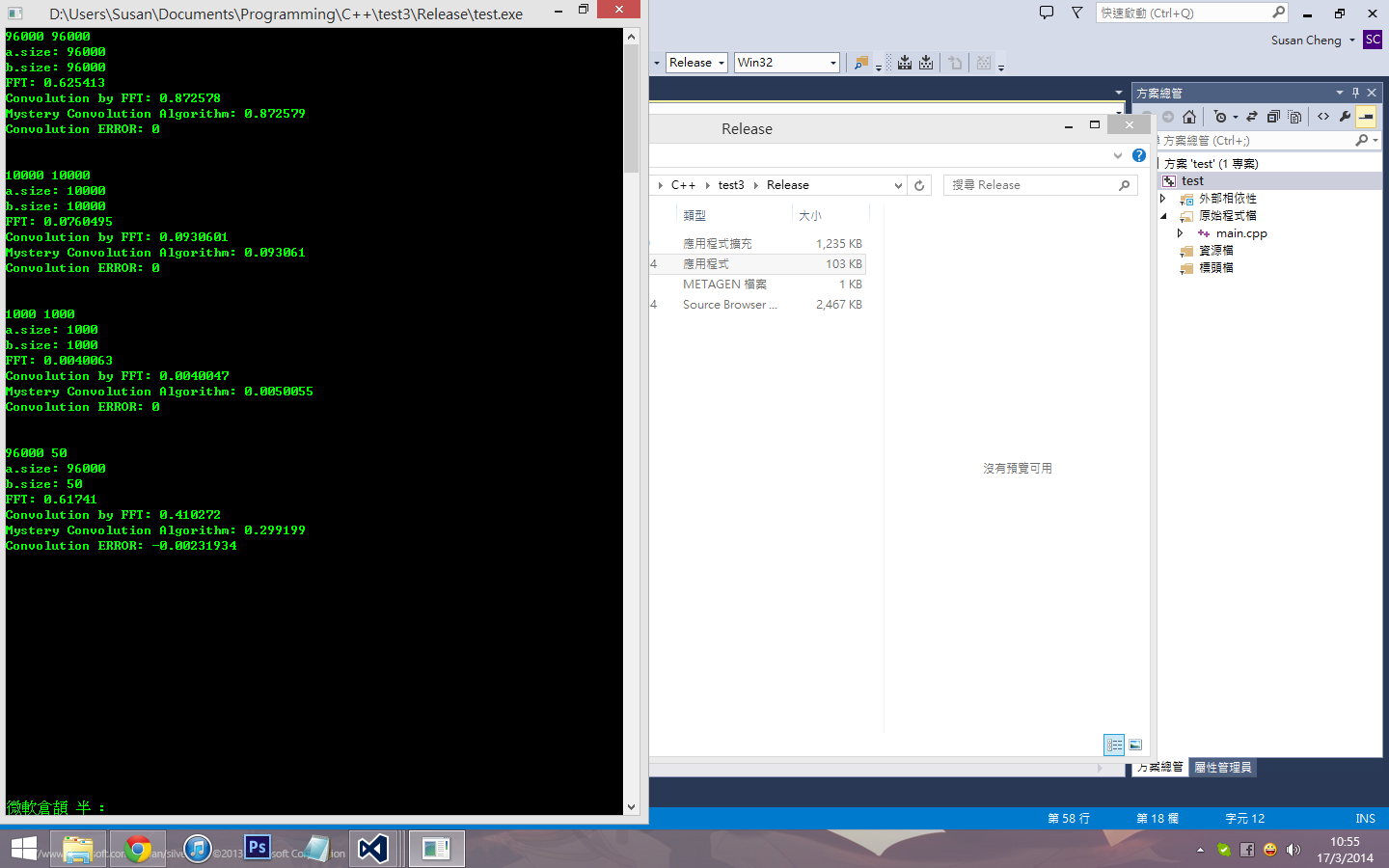The width and height of the screenshot is (1389, 868).
Task: Click the Find in Files toolbar icon
Action: click(860, 63)
